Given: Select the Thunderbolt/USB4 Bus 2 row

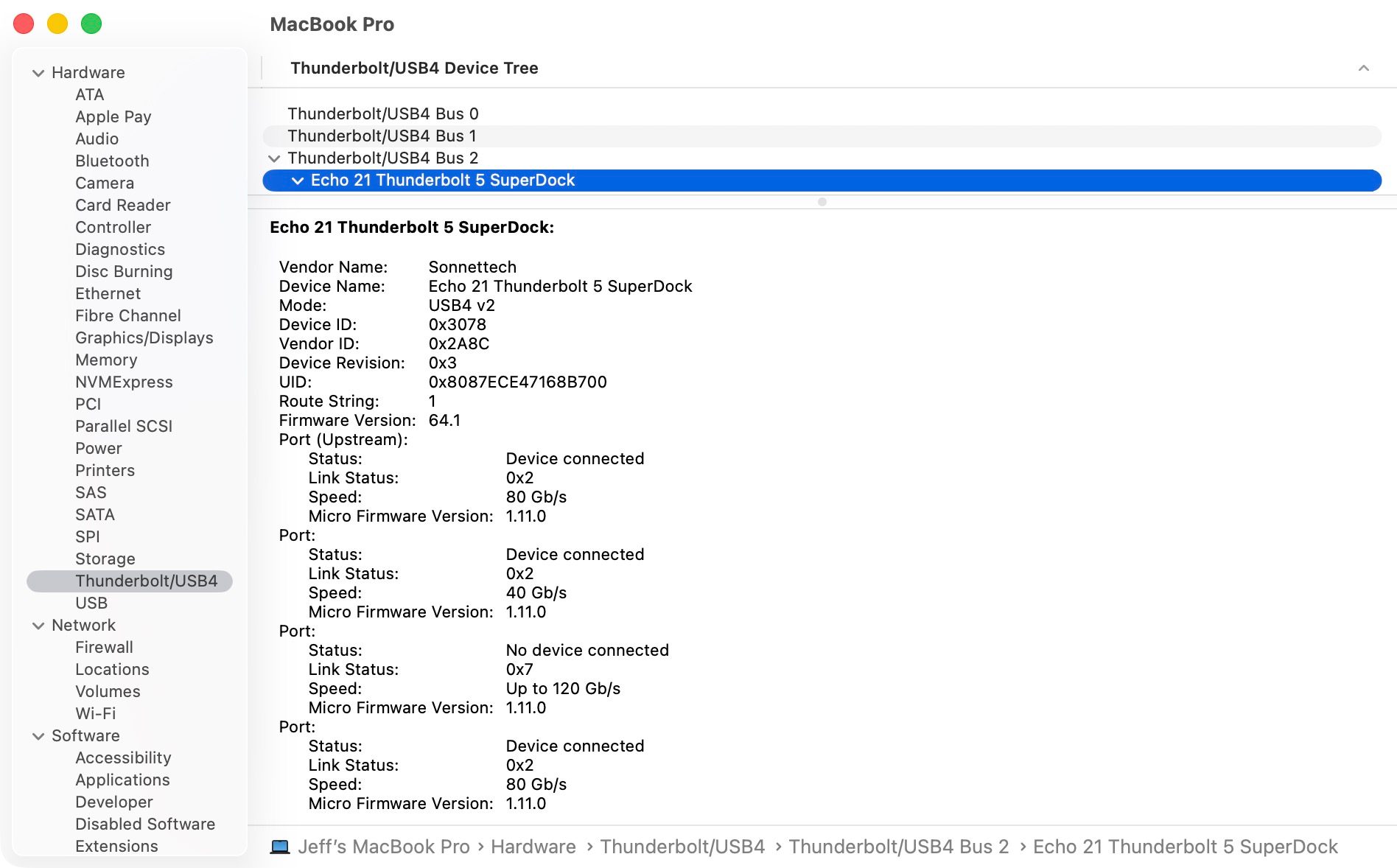Looking at the screenshot, I should [822, 158].
